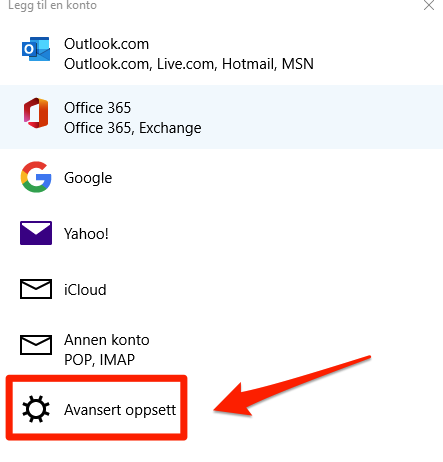Choose the multicolor Google G logo
Image resolution: width=443 pixels, height=462 pixels.
tap(36, 177)
